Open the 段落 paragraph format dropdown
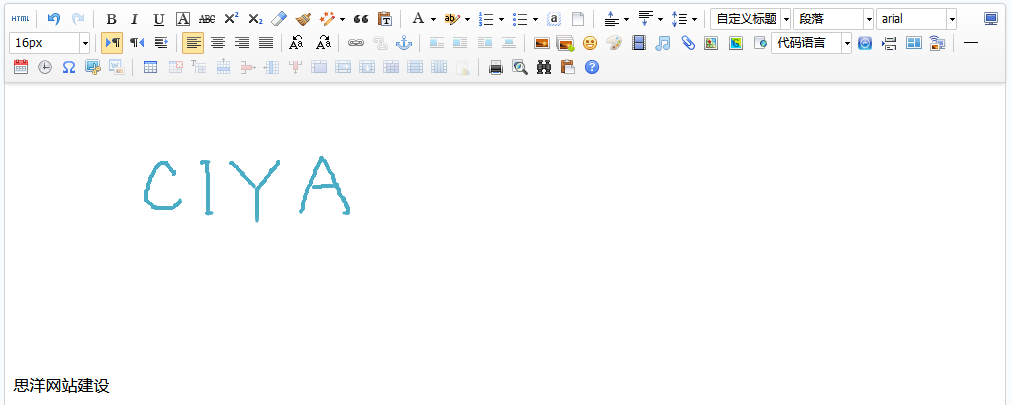Screen dimensions: 1012x405 [x=868, y=19]
